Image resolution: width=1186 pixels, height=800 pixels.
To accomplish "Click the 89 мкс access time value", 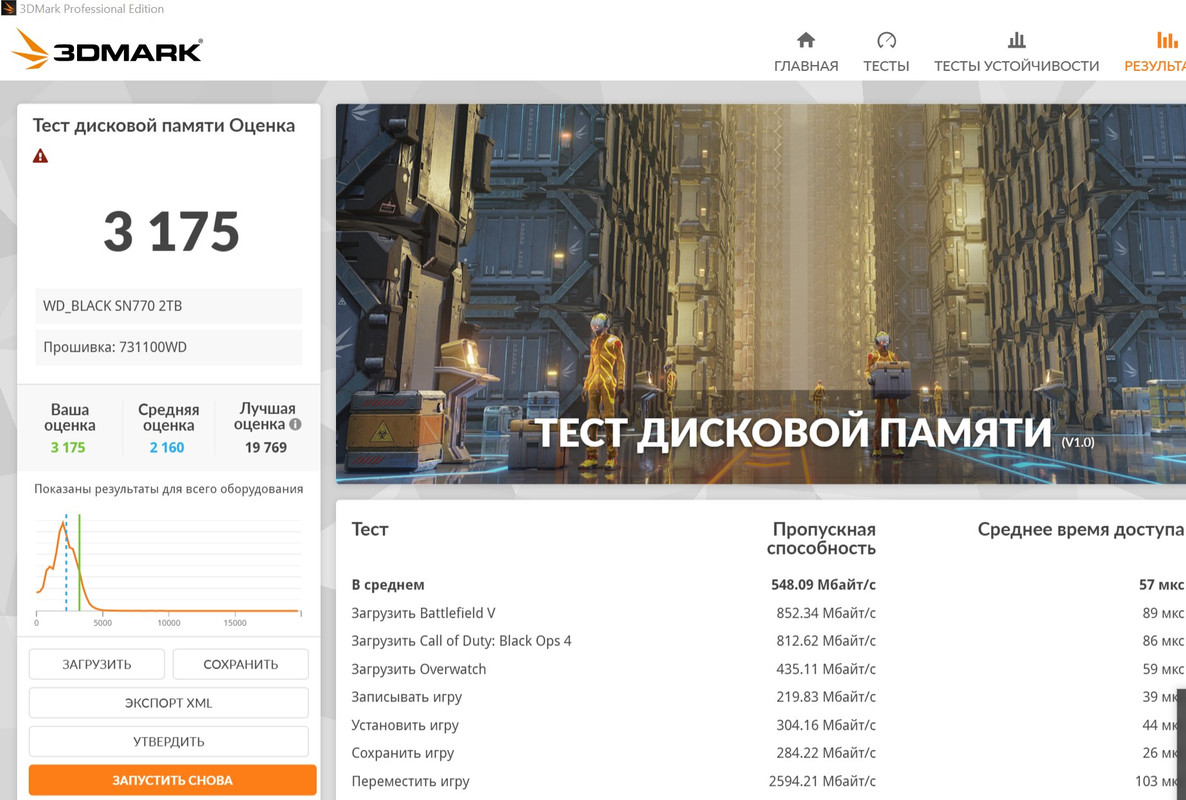I will [1163, 612].
